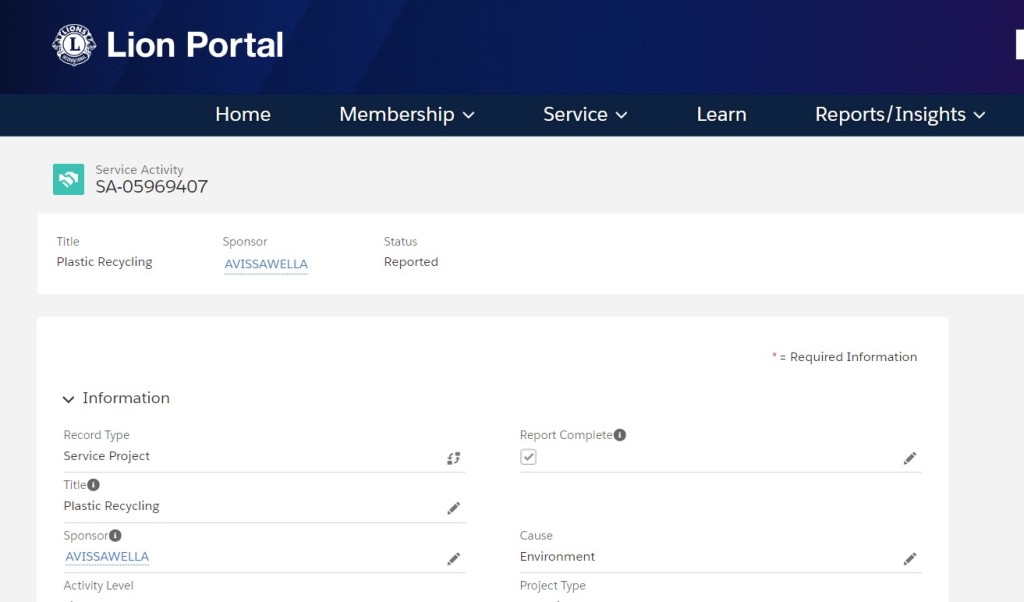Go to the Home tab
The width and height of the screenshot is (1024, 602).
click(243, 114)
